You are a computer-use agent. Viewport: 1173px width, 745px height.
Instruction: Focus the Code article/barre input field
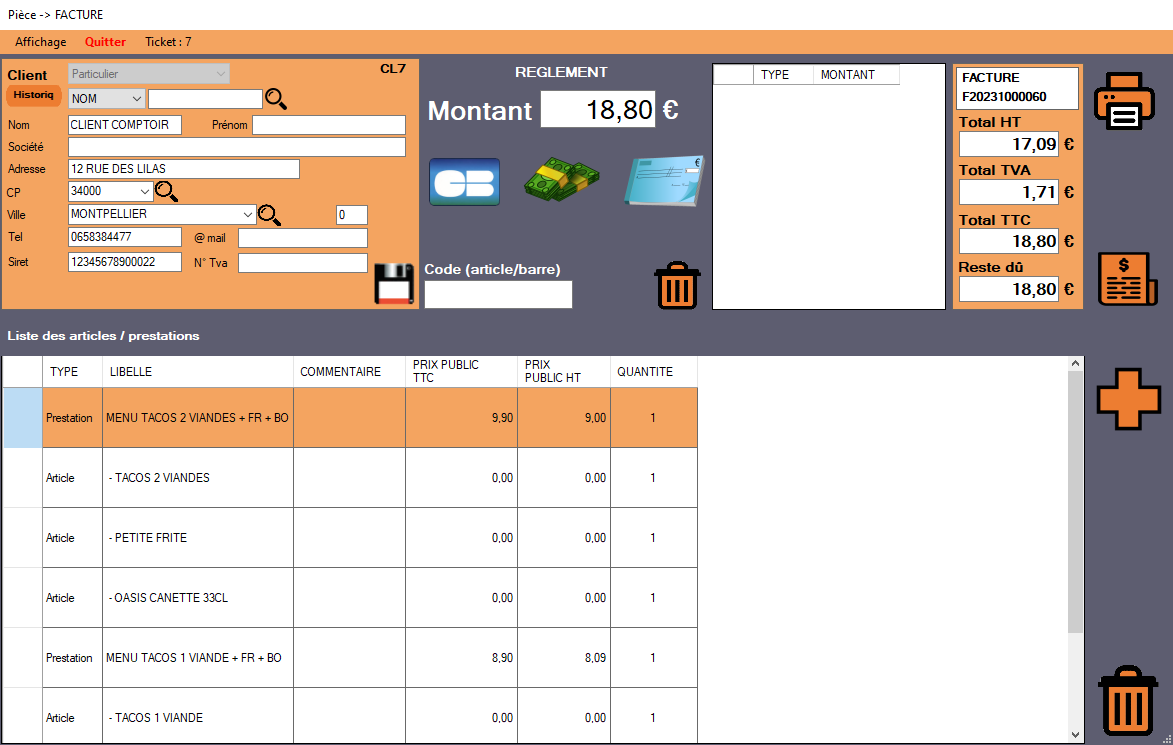[x=498, y=295]
